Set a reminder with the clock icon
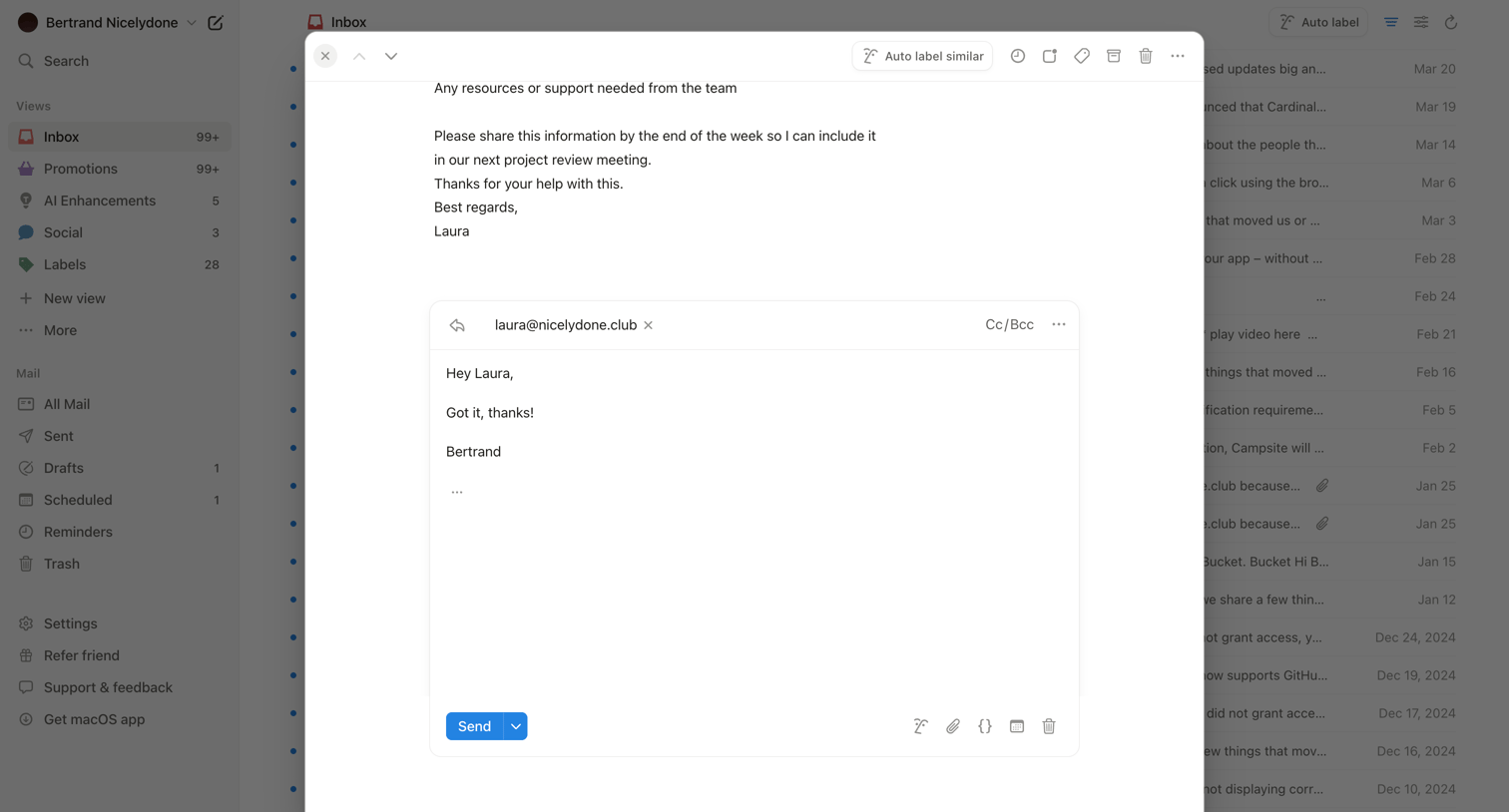Image resolution: width=1509 pixels, height=812 pixels. (x=1018, y=56)
